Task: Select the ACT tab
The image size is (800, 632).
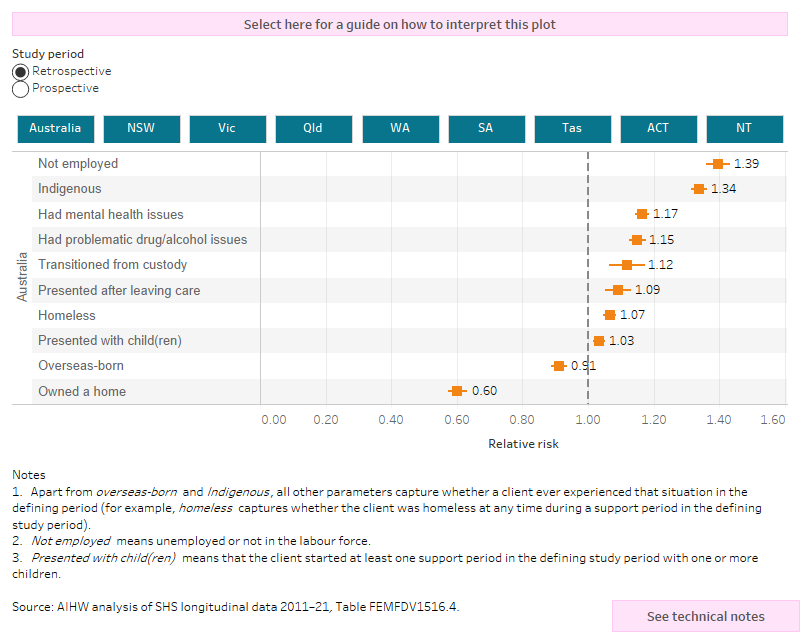Action: [x=658, y=128]
